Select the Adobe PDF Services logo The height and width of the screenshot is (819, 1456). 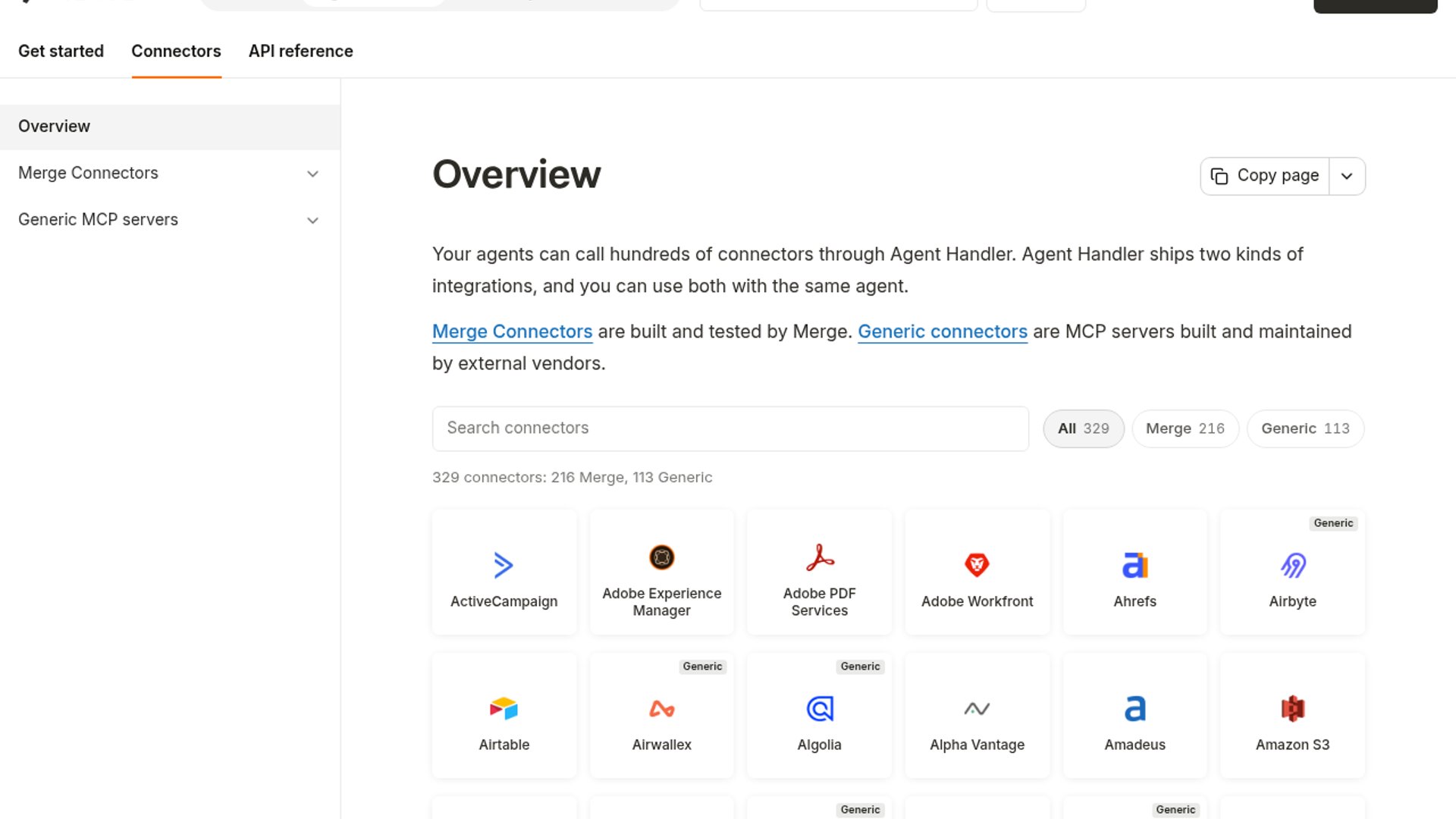coord(819,557)
